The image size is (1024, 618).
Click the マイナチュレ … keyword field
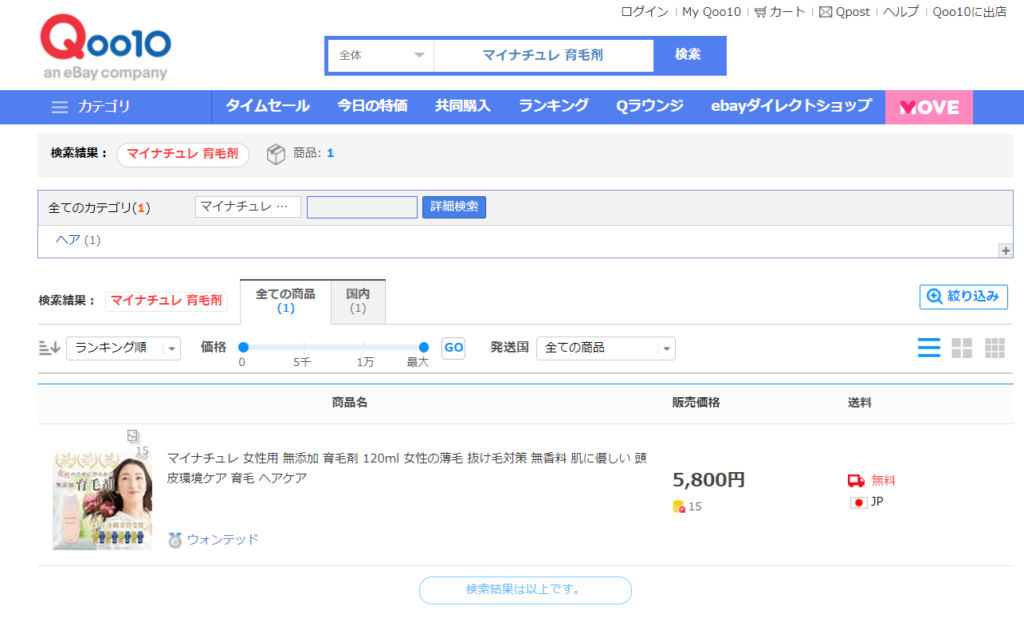click(x=248, y=207)
